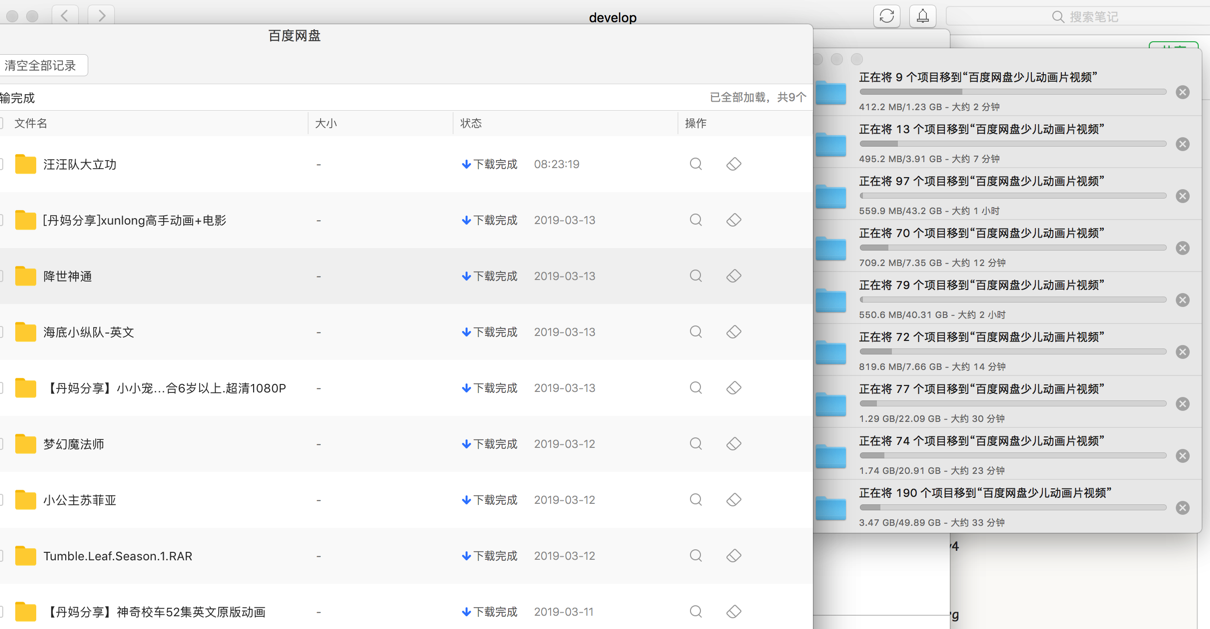Viewport: 1210px width, 629px height.
Task: Select the 汪汪队大立功 folder row
Action: coord(406,164)
